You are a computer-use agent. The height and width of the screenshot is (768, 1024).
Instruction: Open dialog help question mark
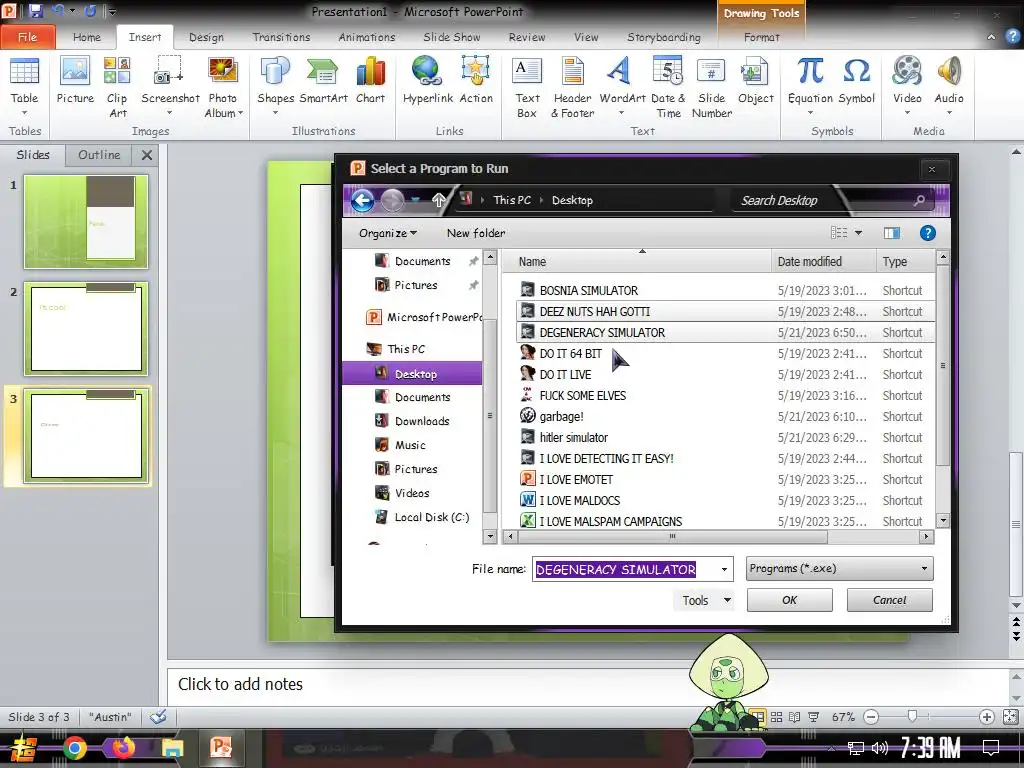tap(927, 233)
